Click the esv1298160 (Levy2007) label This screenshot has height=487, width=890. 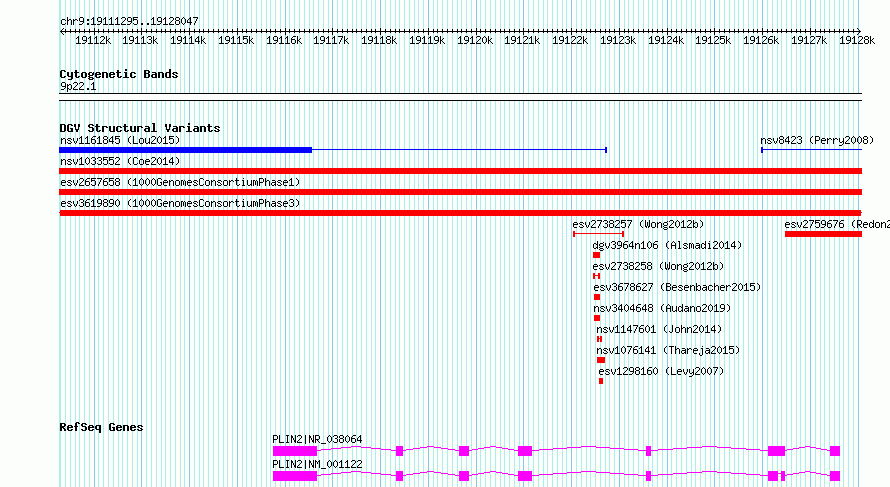661,371
